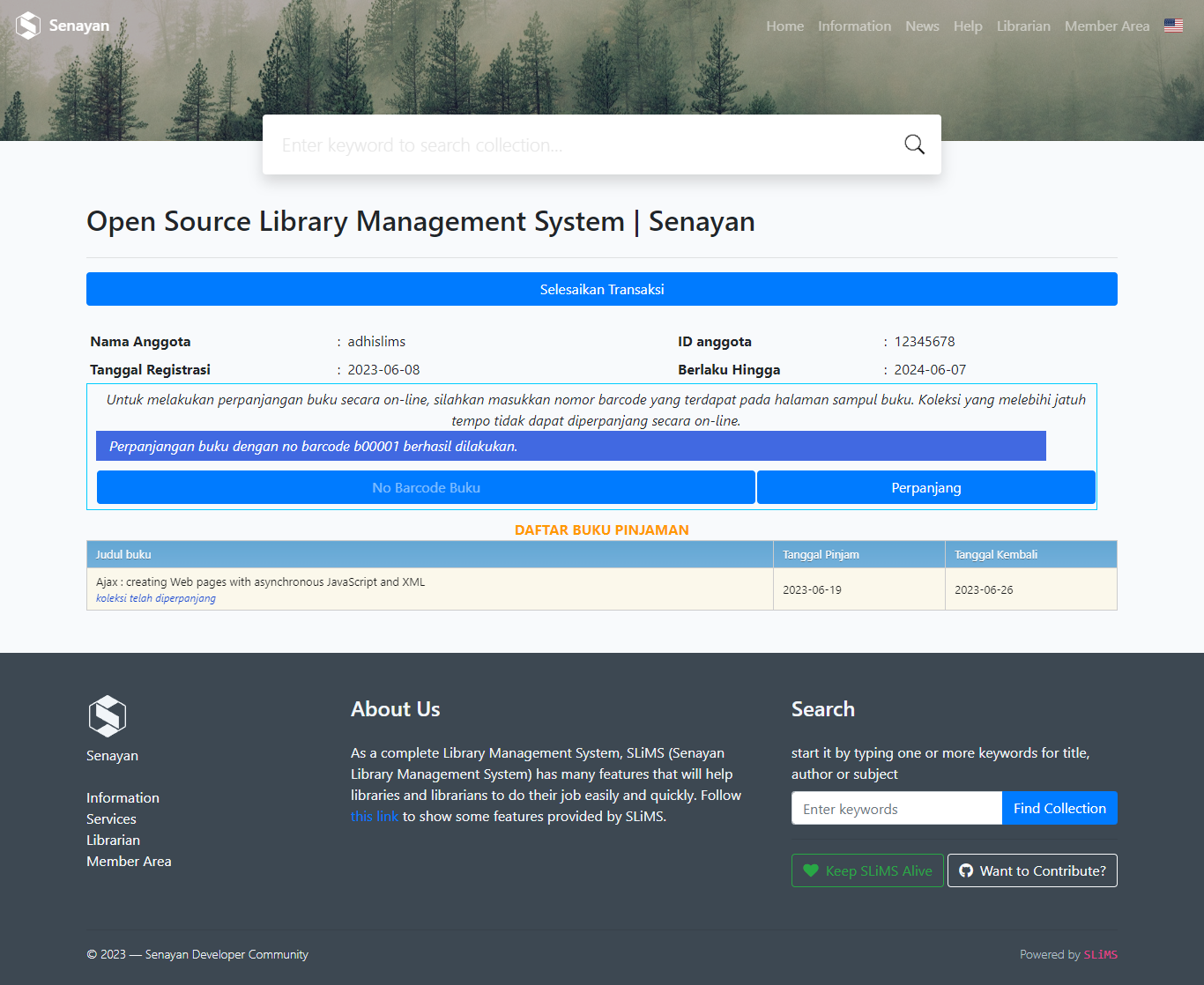Image resolution: width=1204 pixels, height=985 pixels.
Task: Open footer Services link
Action: (111, 818)
